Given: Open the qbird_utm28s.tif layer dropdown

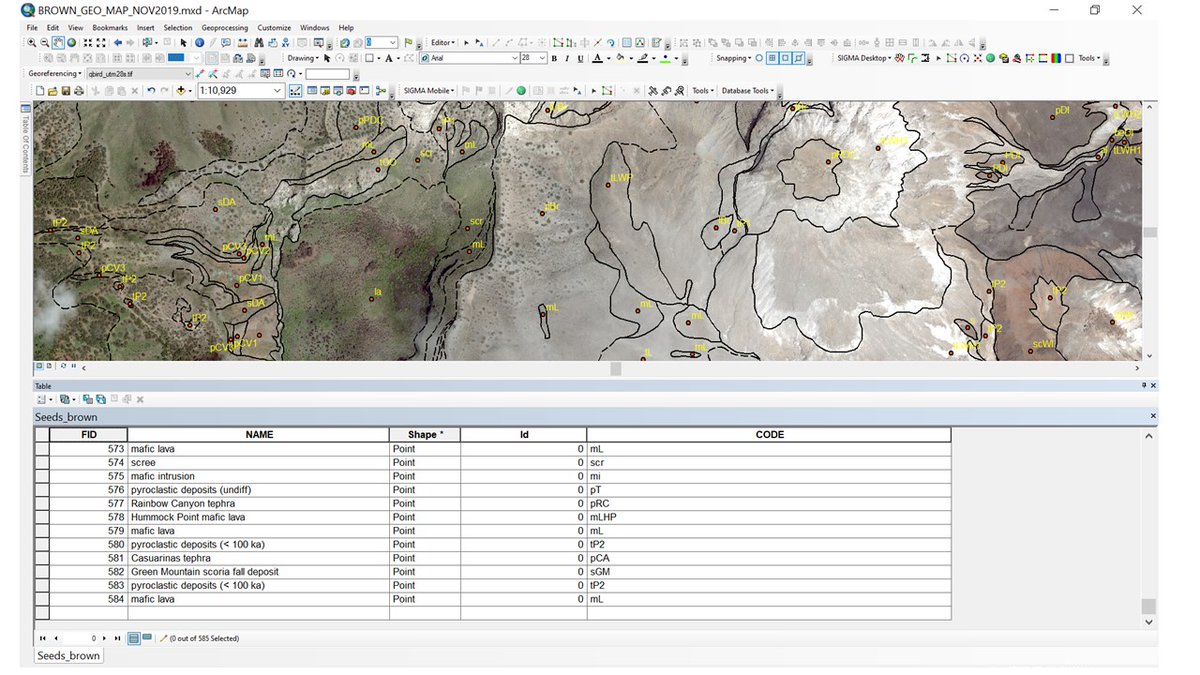Looking at the screenshot, I should (x=188, y=74).
